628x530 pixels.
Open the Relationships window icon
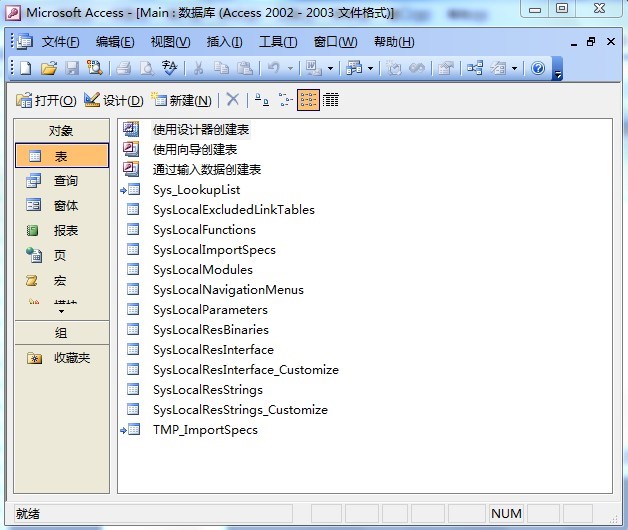[475, 69]
